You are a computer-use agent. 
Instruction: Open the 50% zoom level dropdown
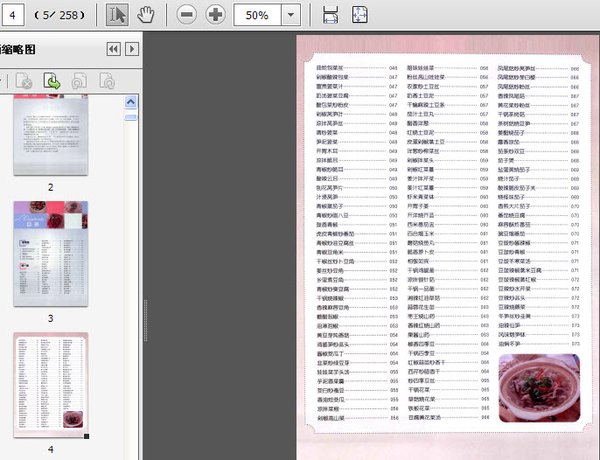(x=290, y=15)
